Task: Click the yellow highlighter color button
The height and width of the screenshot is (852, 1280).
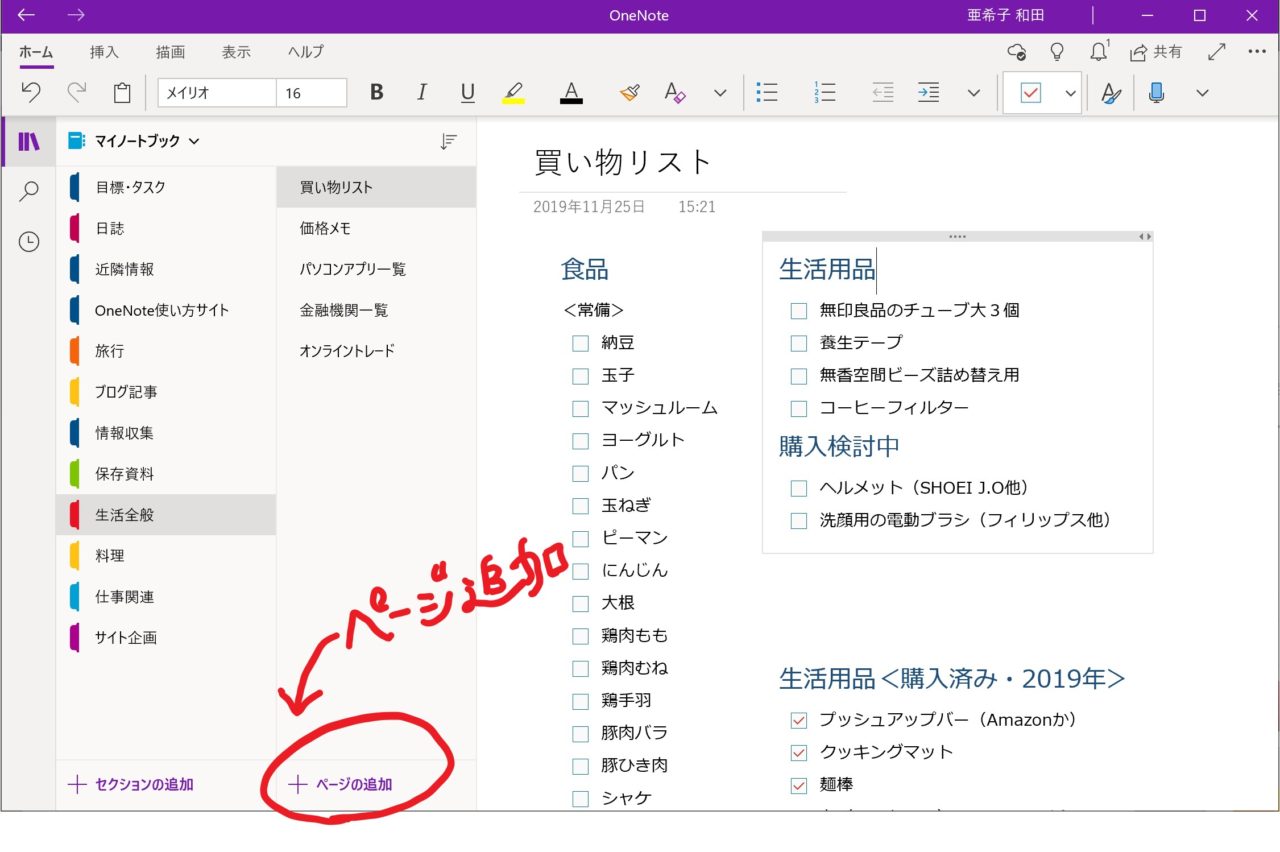Action: tap(514, 93)
